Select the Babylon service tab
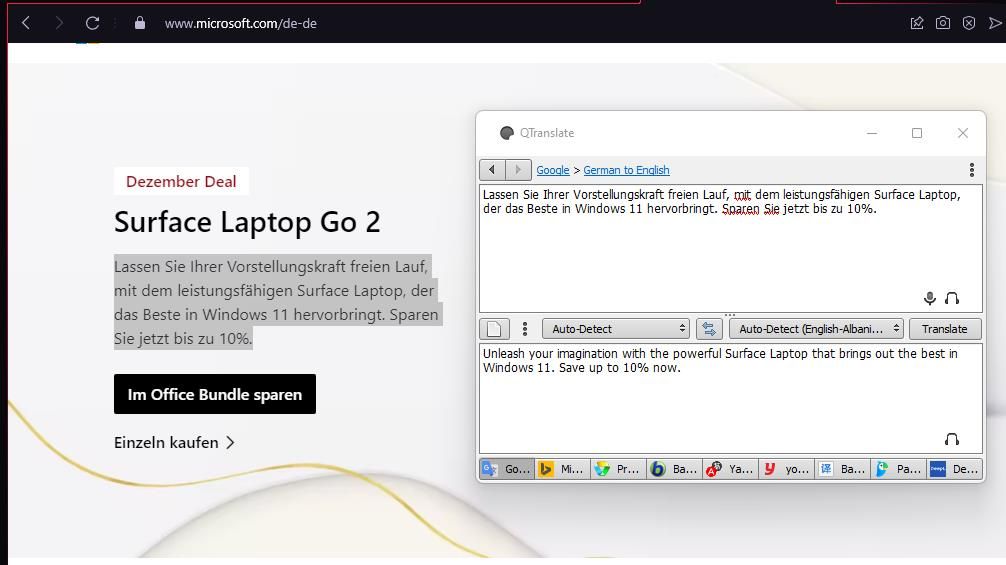 [x=674, y=469]
